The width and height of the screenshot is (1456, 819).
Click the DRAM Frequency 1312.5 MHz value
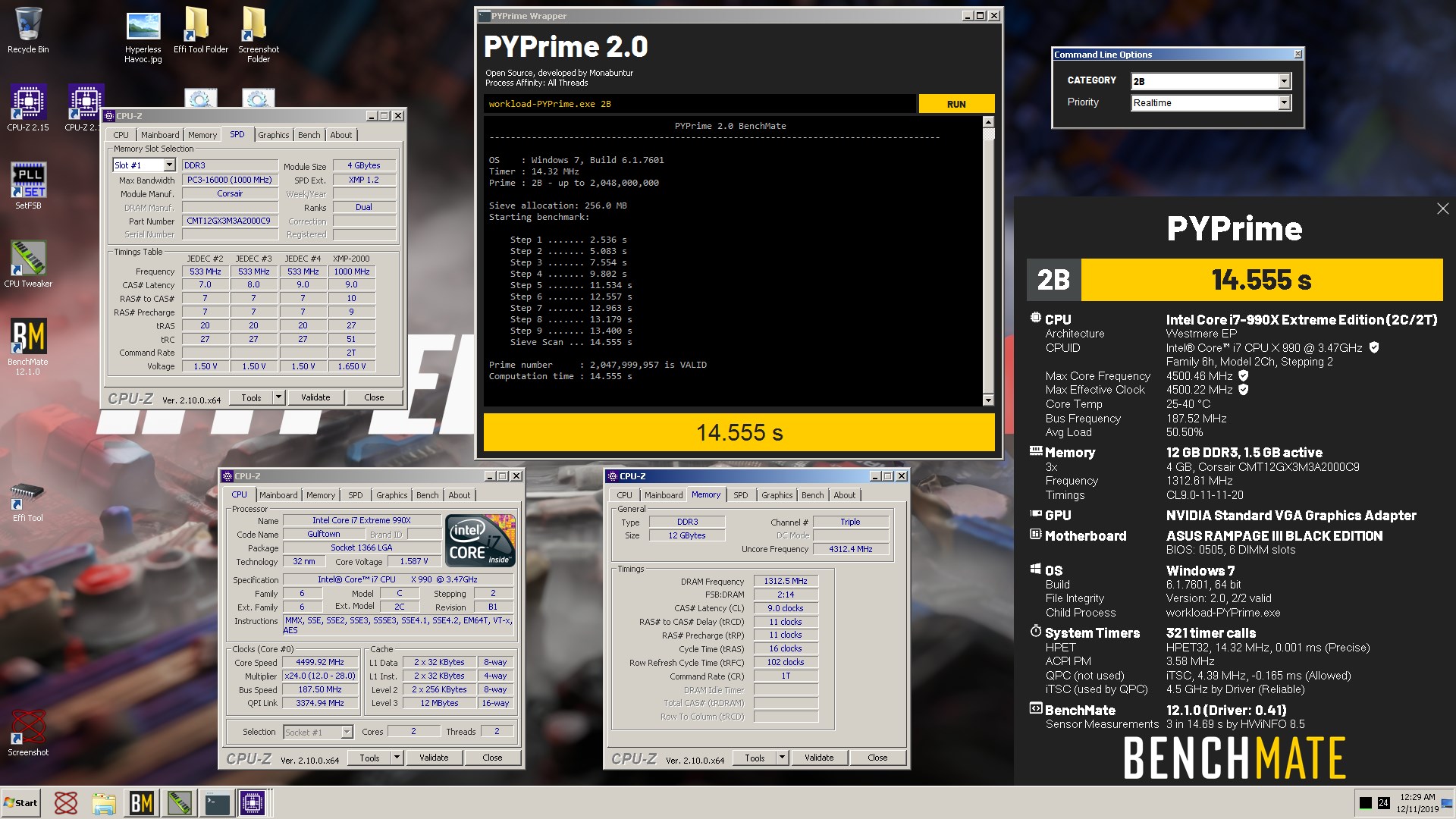(x=786, y=581)
